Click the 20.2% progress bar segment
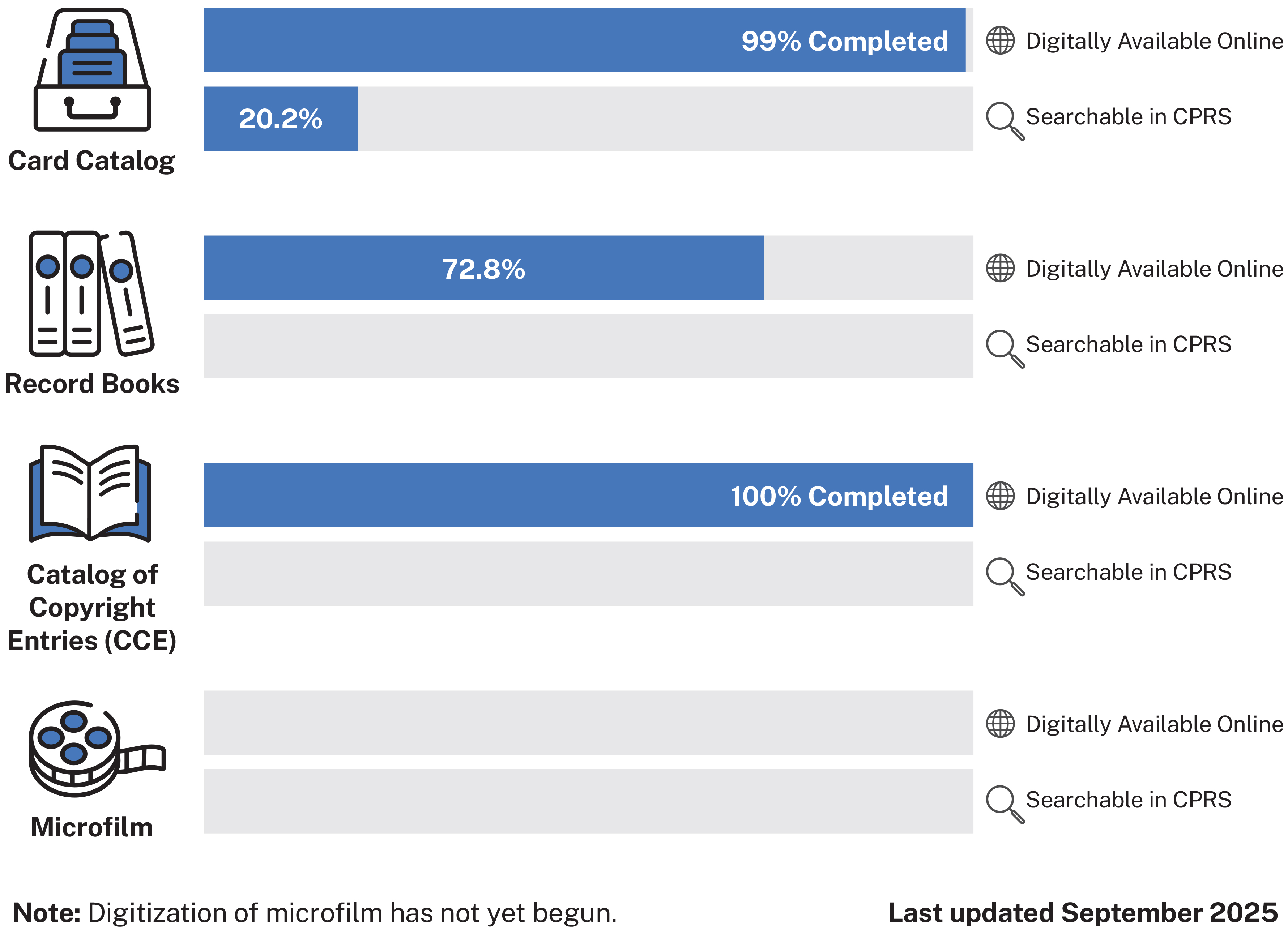This screenshot has height=934, width=1288. (x=281, y=119)
